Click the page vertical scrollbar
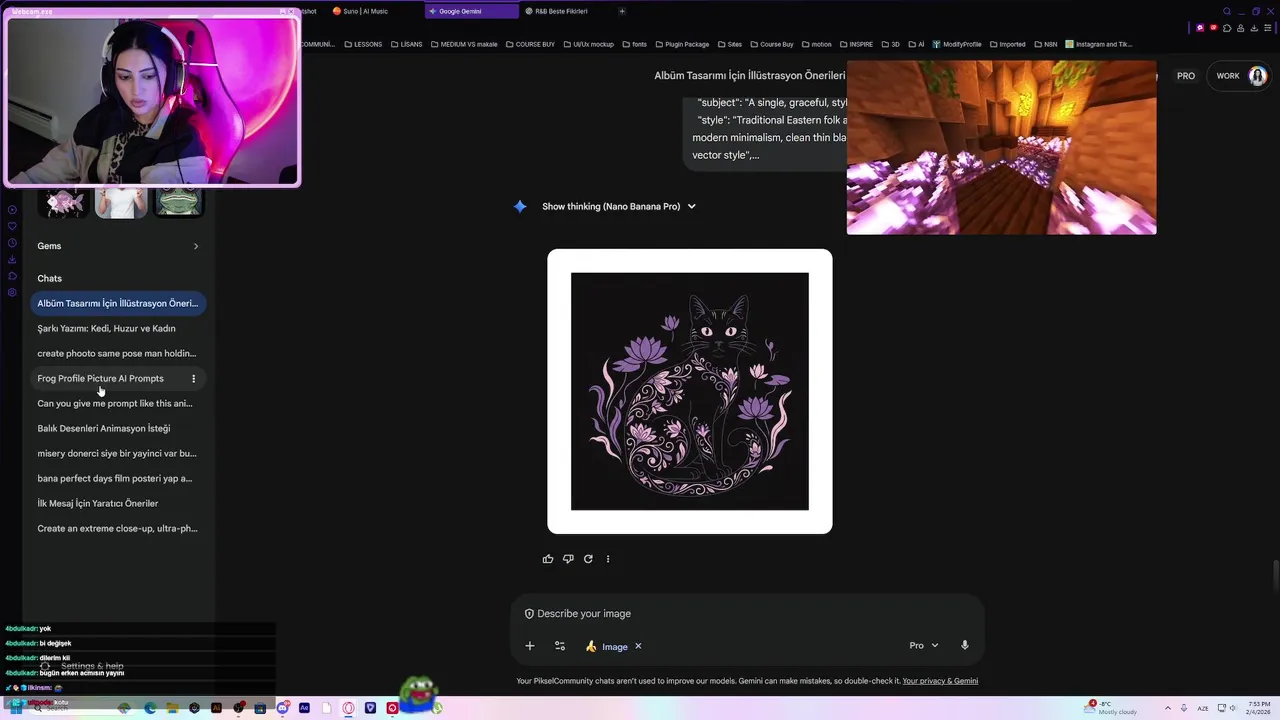The width and height of the screenshot is (1280, 720). [1275, 575]
